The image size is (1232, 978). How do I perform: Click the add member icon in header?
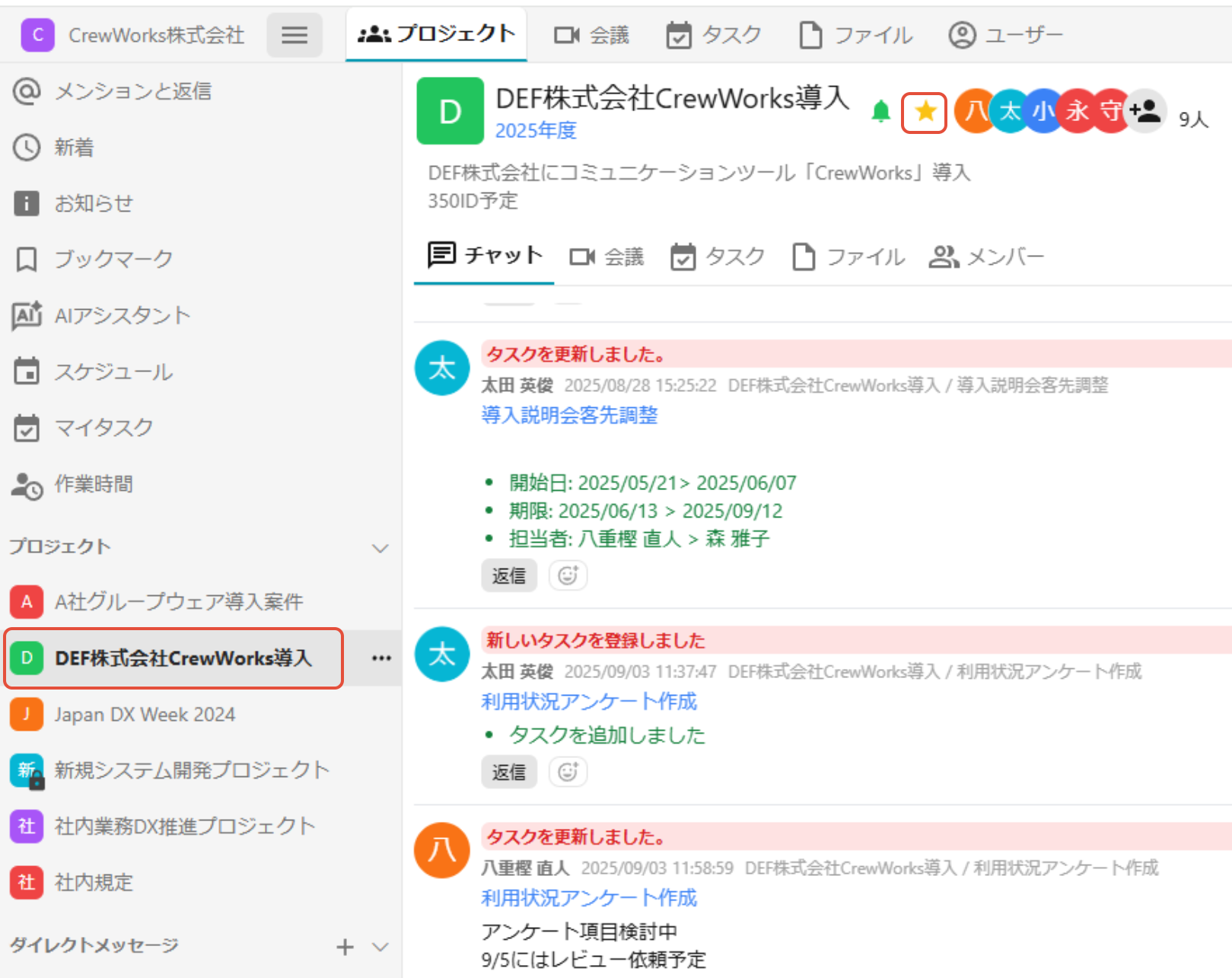1146,111
